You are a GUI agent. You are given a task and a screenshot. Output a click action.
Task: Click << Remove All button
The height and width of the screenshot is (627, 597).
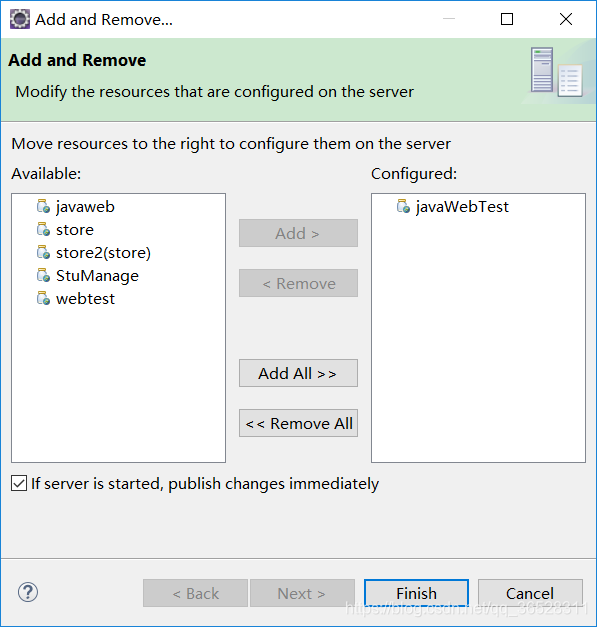click(x=298, y=423)
